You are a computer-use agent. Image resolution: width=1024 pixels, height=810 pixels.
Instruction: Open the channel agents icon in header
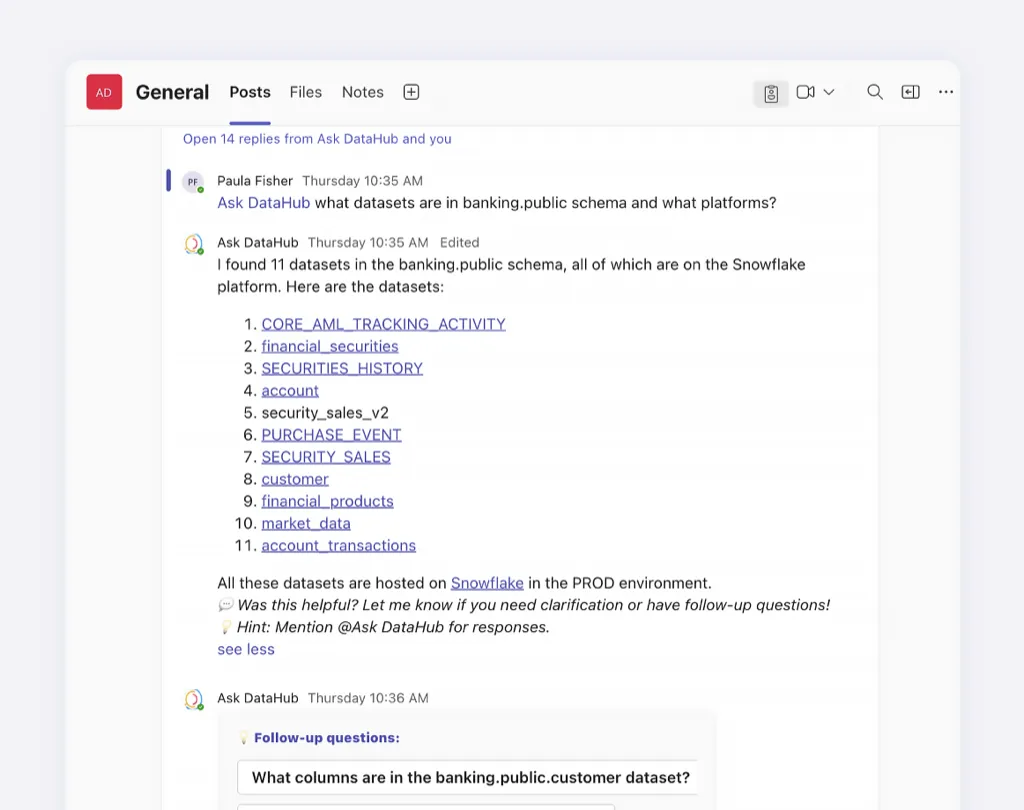click(771, 93)
